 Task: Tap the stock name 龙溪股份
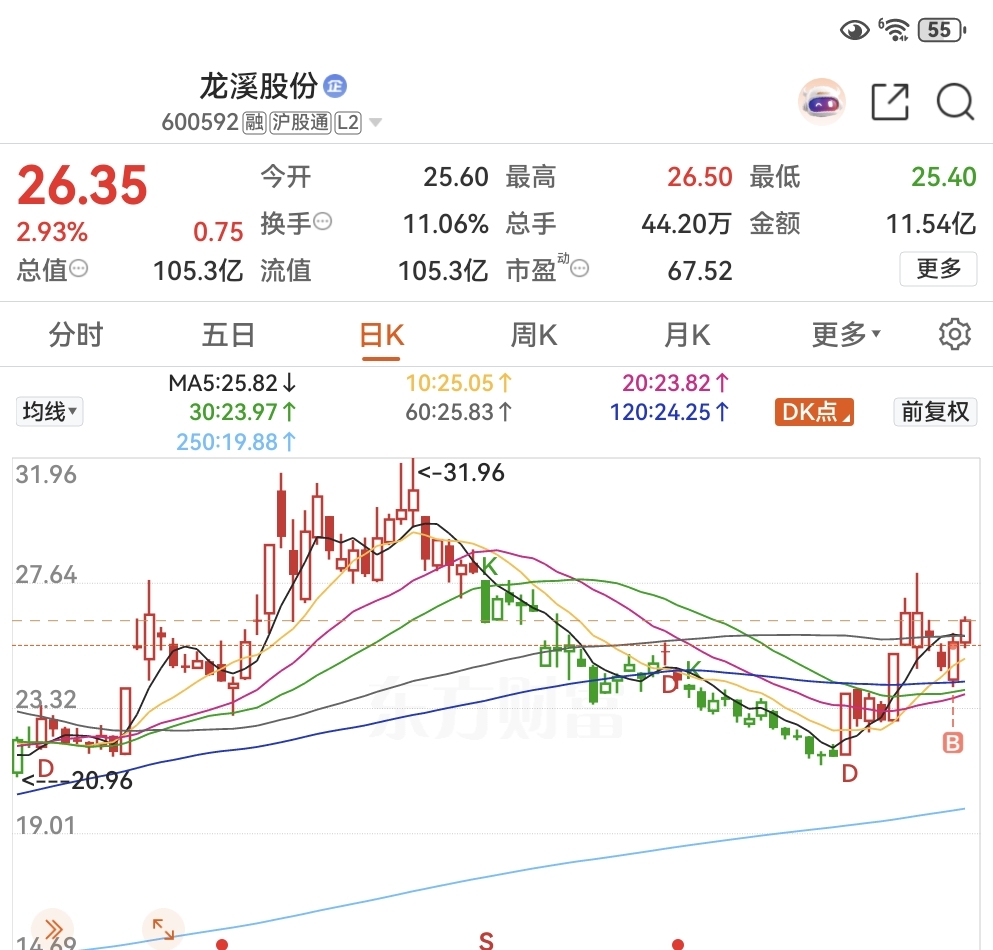pyautogui.click(x=258, y=86)
